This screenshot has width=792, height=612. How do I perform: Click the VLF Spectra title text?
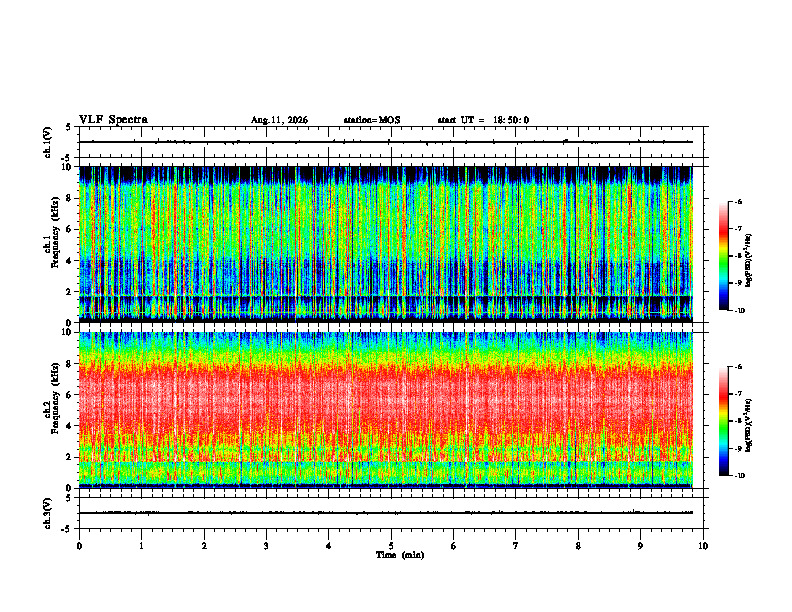tap(113, 120)
